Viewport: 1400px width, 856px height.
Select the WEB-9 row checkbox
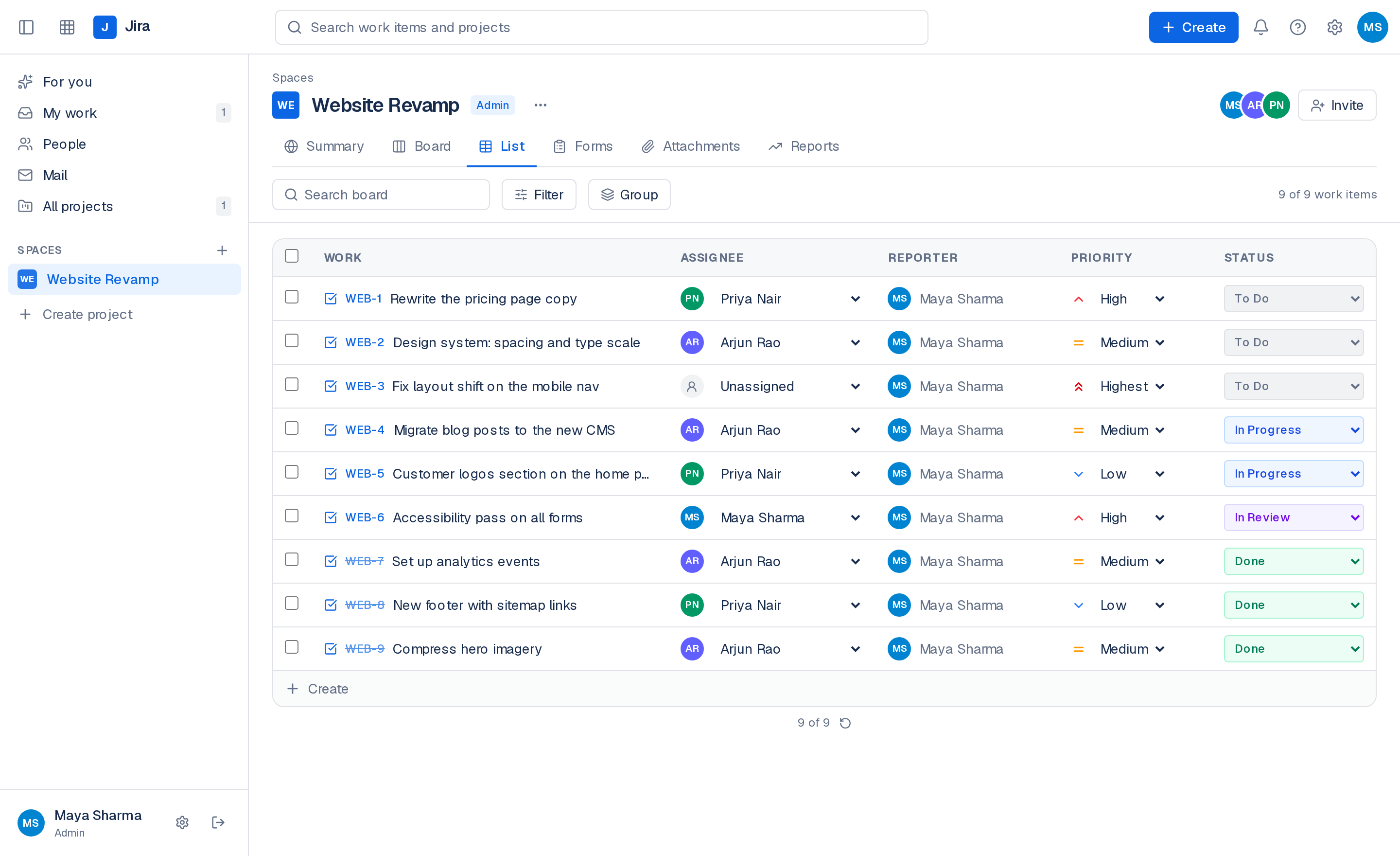click(292, 647)
